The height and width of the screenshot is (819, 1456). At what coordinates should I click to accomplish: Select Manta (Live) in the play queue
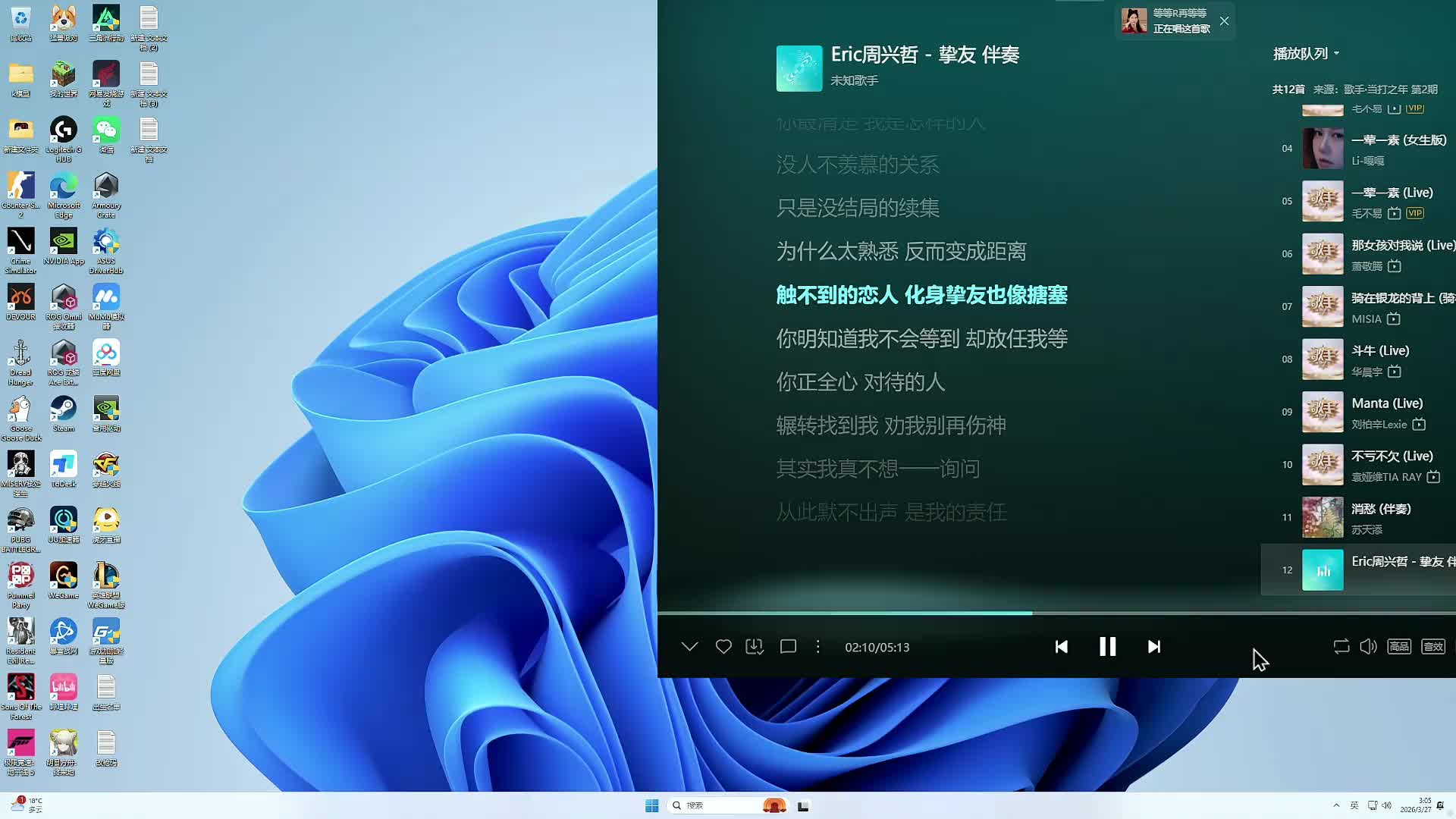coord(1386,403)
